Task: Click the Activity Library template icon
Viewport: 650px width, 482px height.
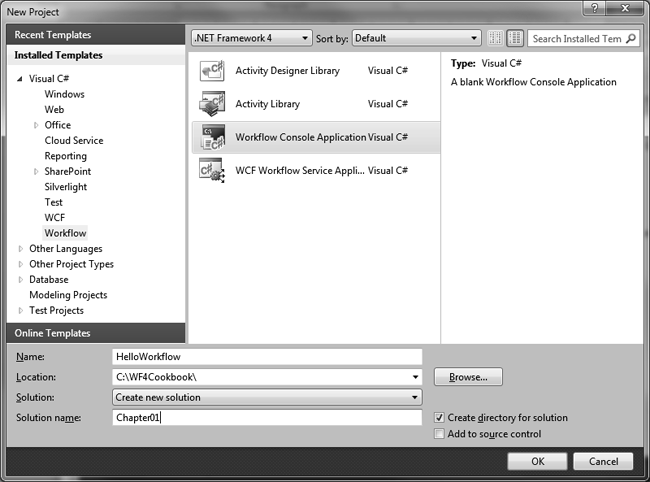Action: (x=212, y=104)
